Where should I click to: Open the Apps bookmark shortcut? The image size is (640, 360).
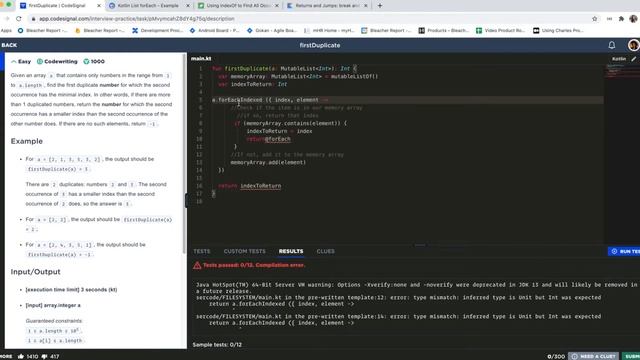[6, 31]
